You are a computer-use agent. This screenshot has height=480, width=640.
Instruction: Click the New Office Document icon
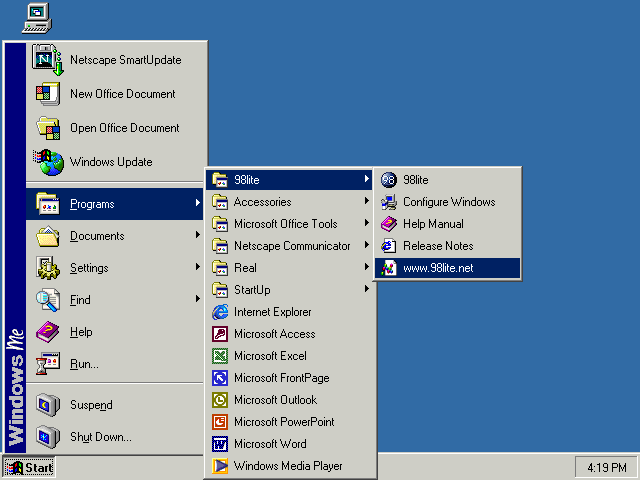pyautogui.click(x=48, y=93)
